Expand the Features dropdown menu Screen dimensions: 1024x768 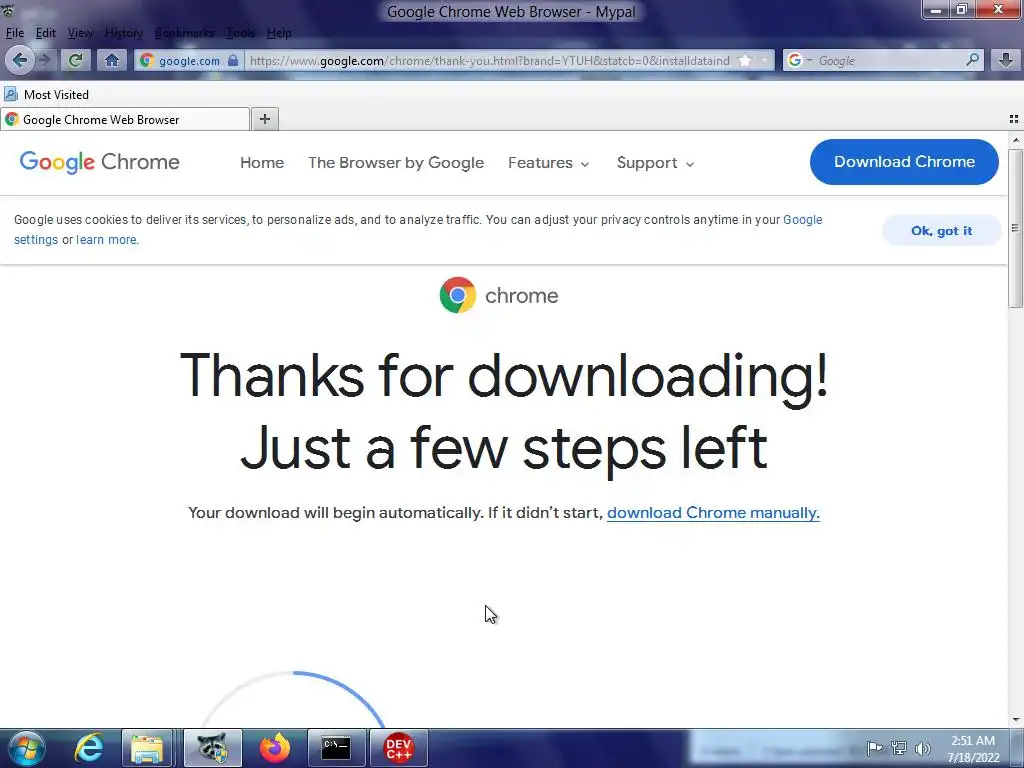click(549, 163)
